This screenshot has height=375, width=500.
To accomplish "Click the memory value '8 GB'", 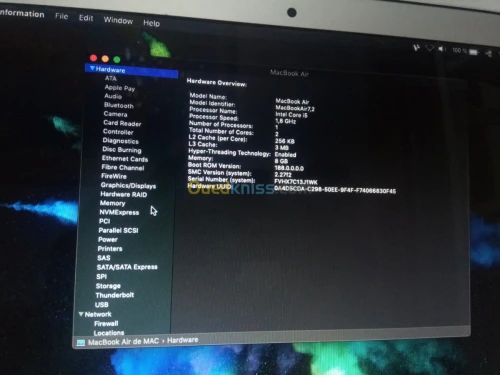I will coord(281,161).
